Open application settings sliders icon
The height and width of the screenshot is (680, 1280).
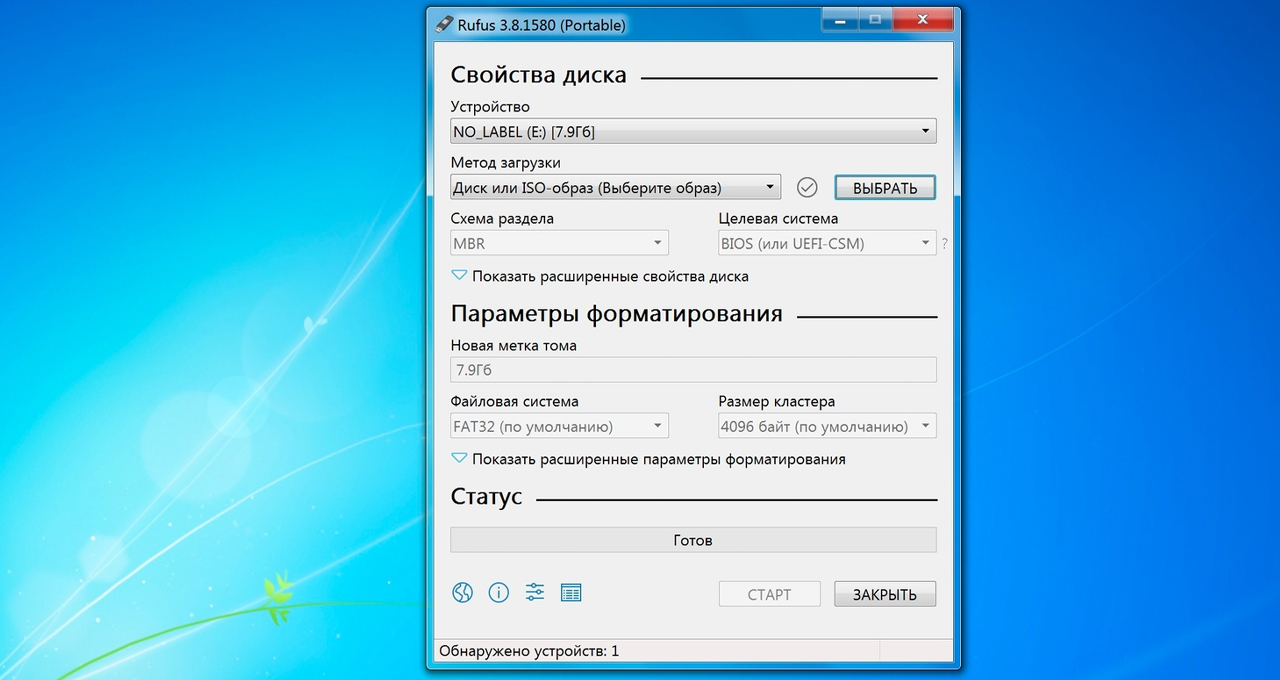pyautogui.click(x=535, y=593)
